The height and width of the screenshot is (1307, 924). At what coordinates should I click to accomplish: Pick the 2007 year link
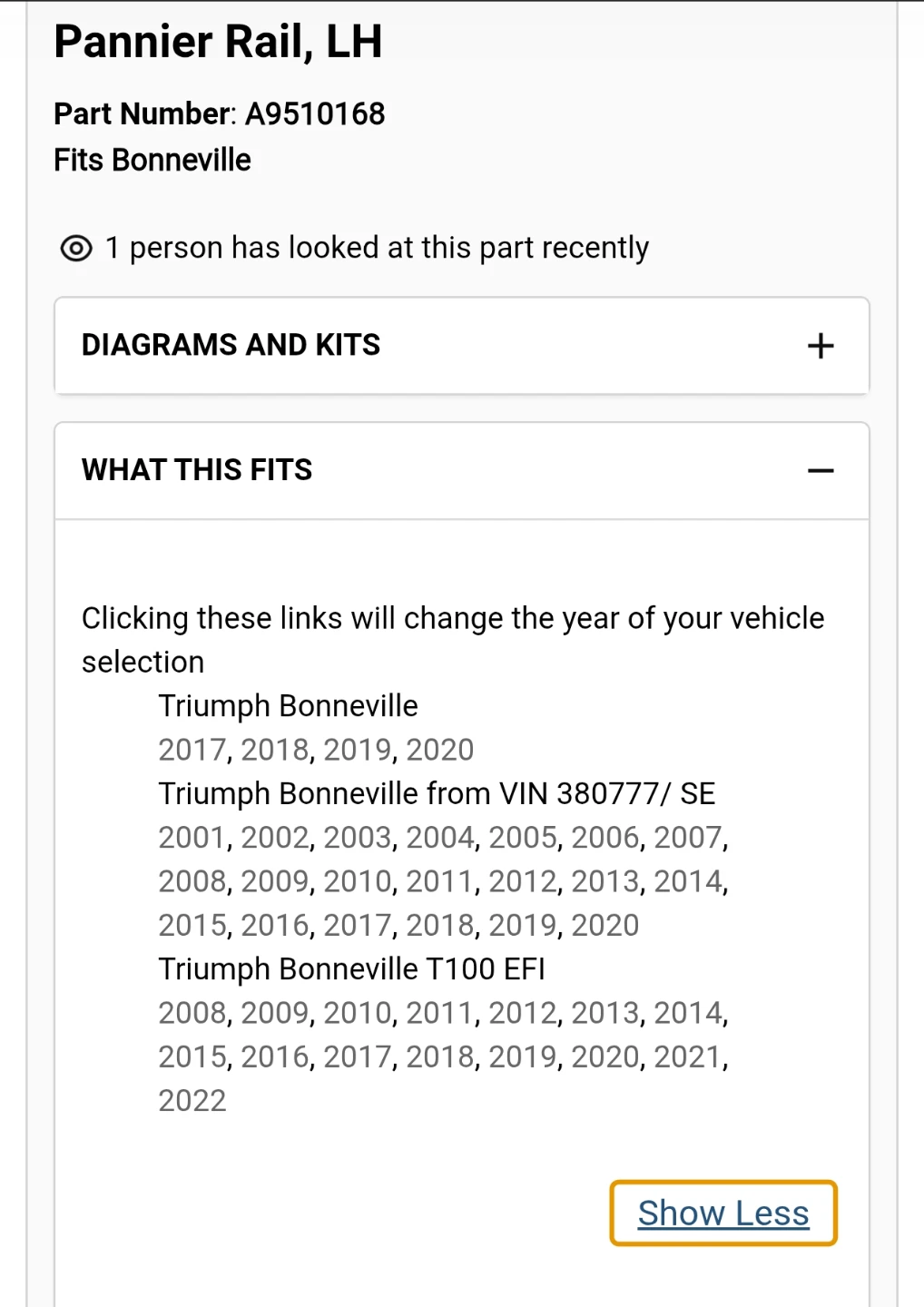pos(687,837)
